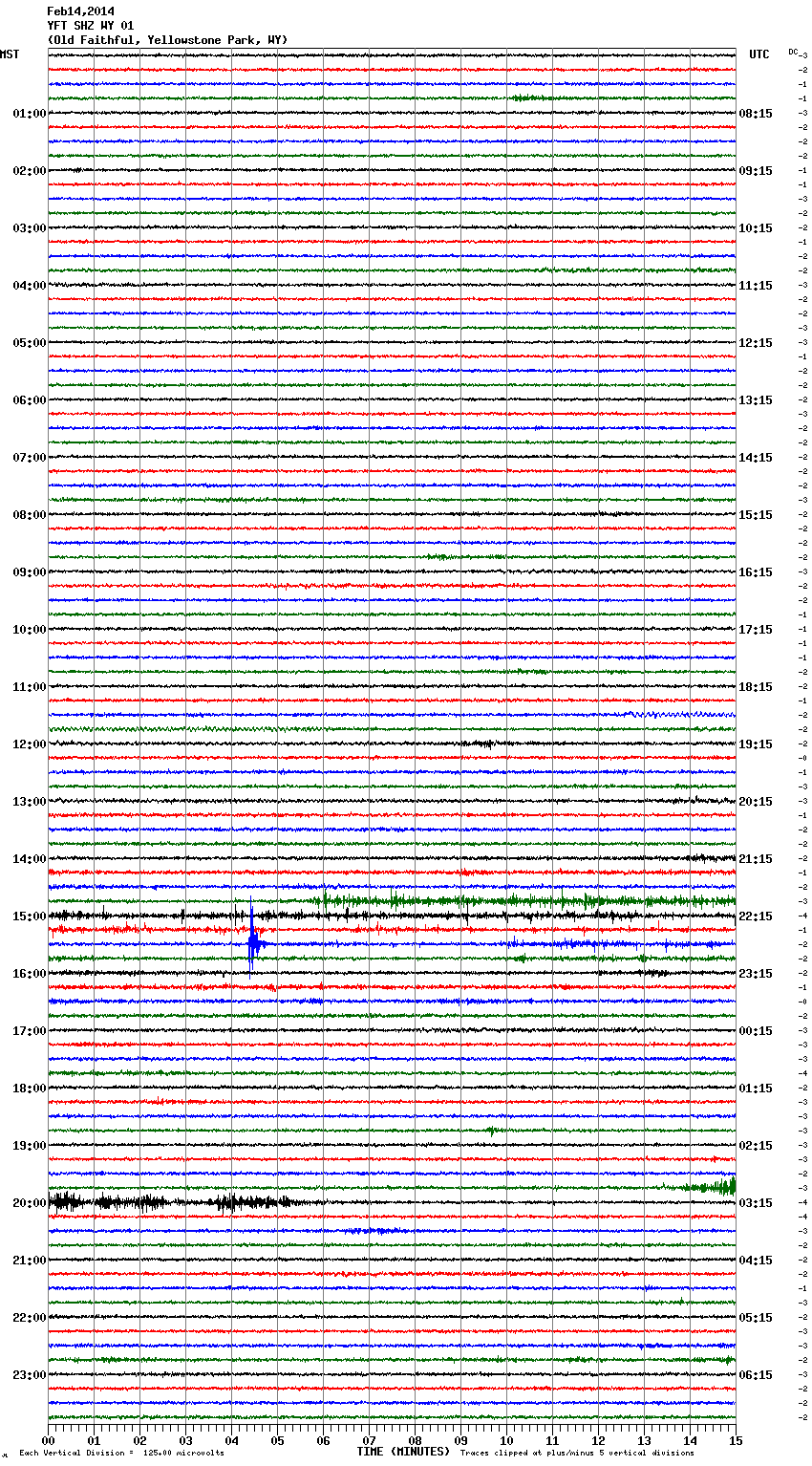Click the station code "YFT SHZ WY 01"
The image size is (812, 1466).
click(91, 26)
